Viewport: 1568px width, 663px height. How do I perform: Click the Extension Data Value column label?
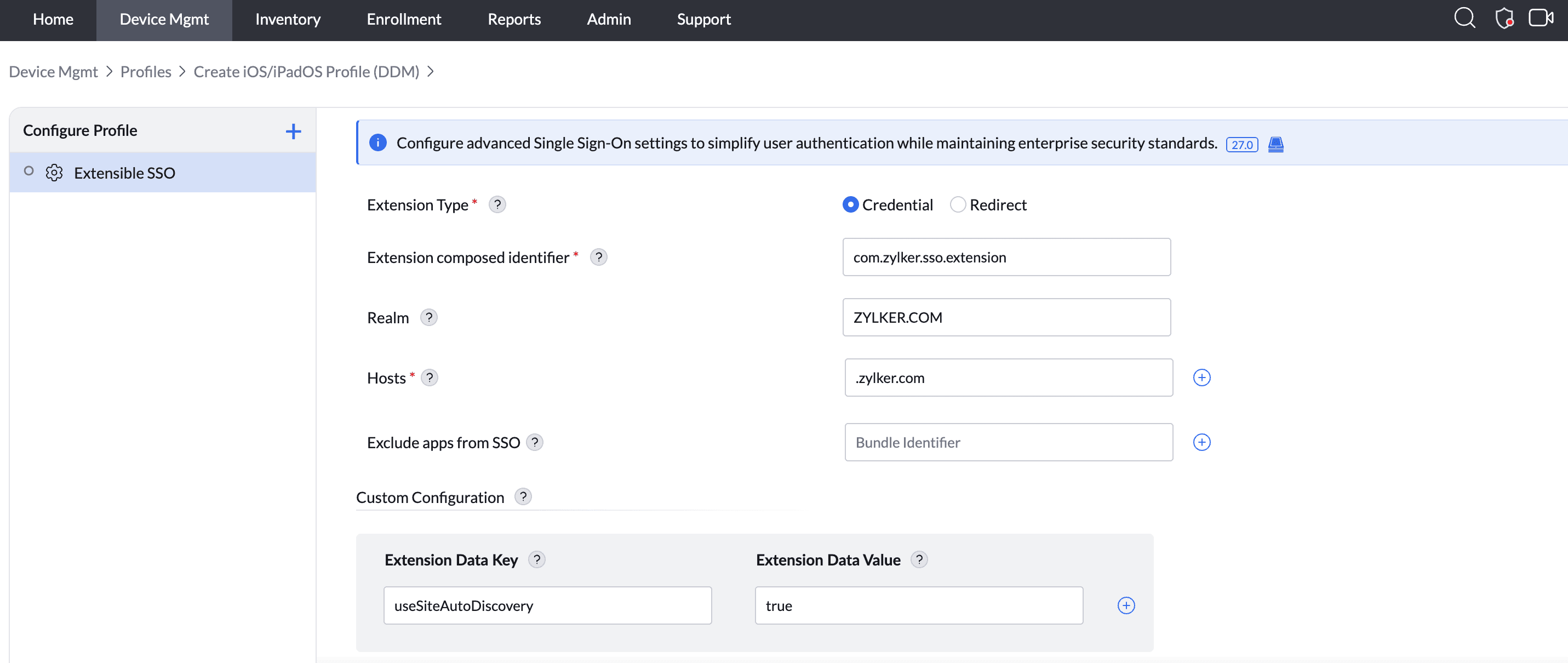pyautogui.click(x=828, y=560)
